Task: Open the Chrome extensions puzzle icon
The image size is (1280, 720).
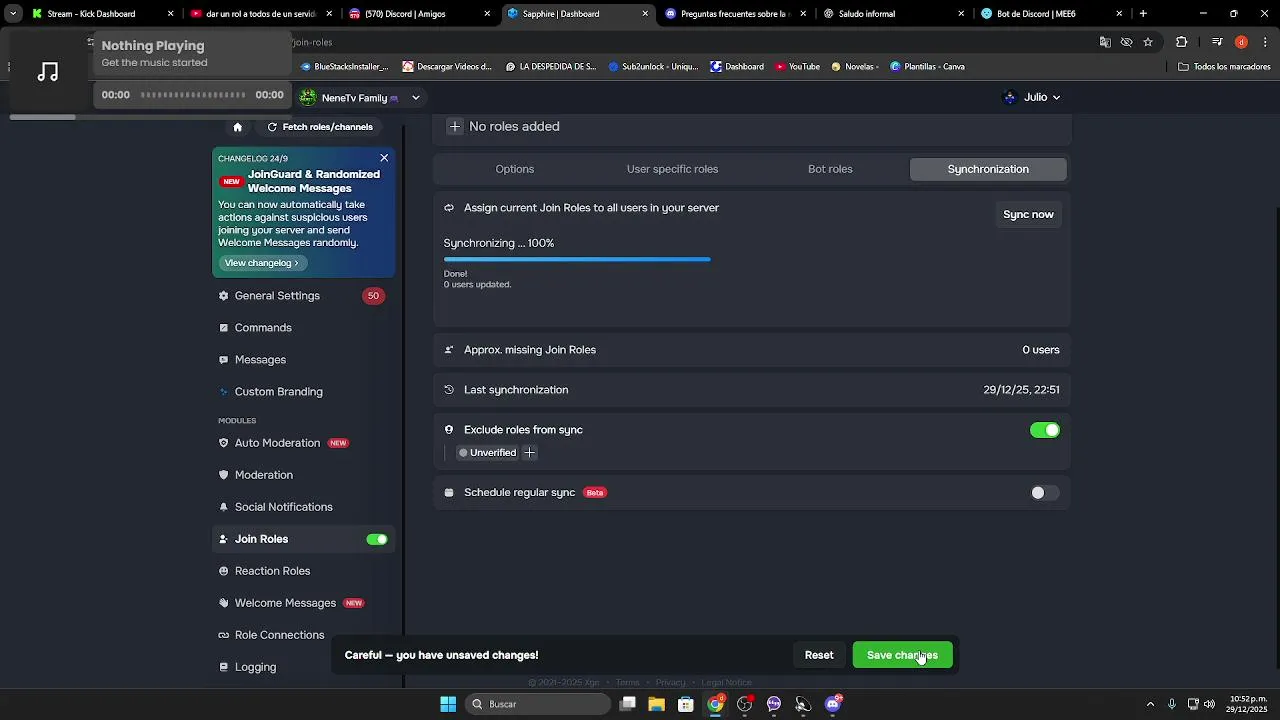Action: click(1182, 42)
